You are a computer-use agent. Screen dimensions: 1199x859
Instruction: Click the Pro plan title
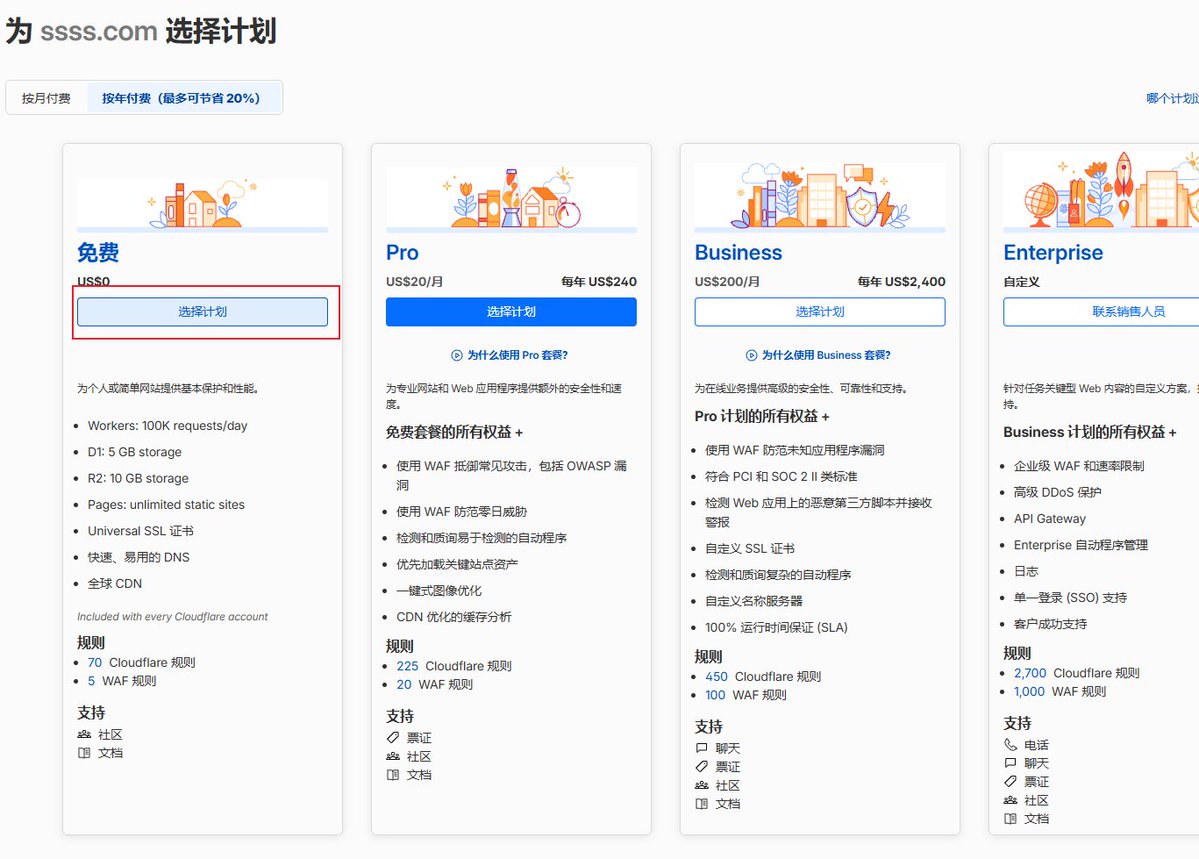point(402,252)
